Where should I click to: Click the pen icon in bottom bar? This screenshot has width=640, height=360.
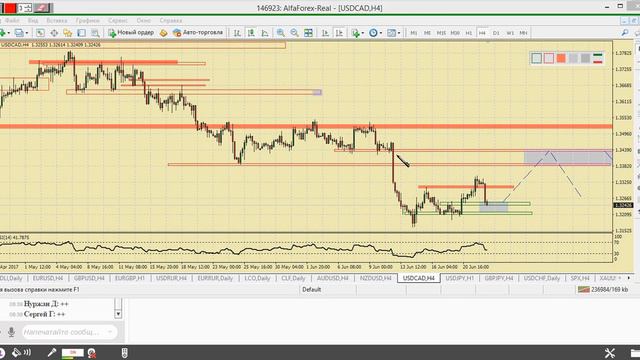pos(52,353)
